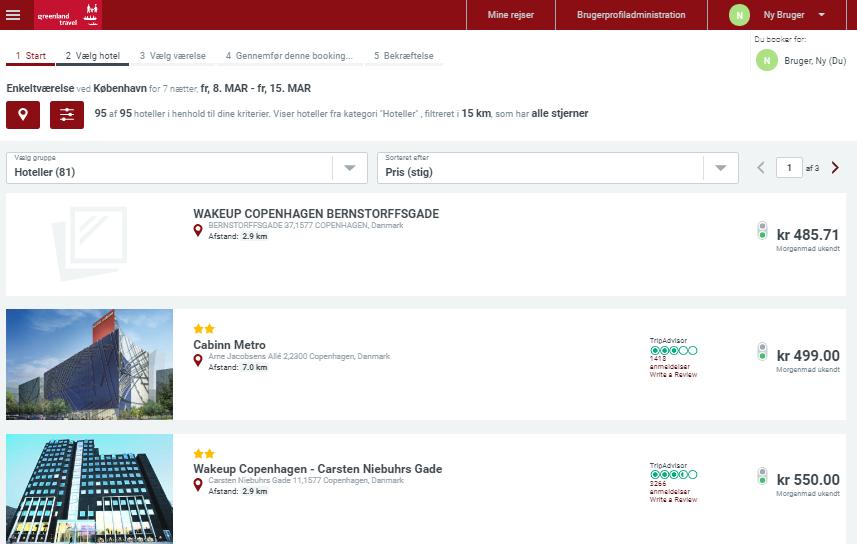The height and width of the screenshot is (544, 857).
Task: Go to previous results page arrow
Action: (761, 168)
